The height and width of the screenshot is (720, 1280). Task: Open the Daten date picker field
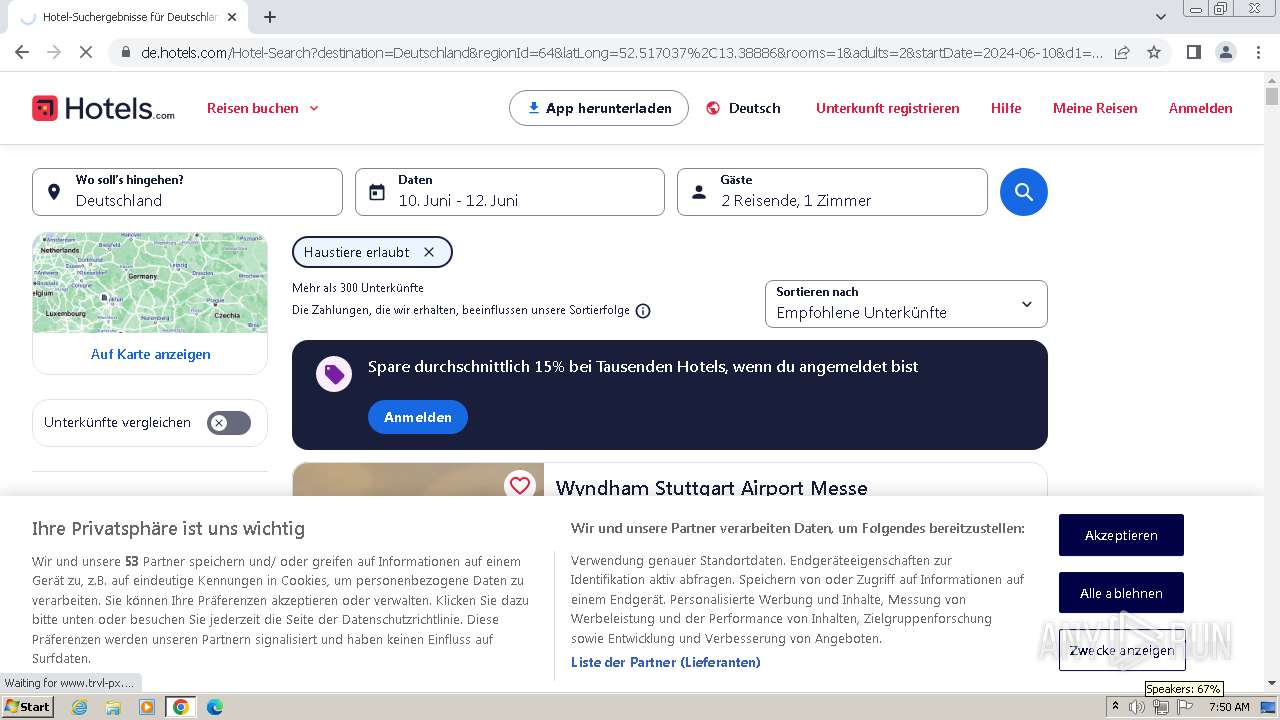click(510, 192)
